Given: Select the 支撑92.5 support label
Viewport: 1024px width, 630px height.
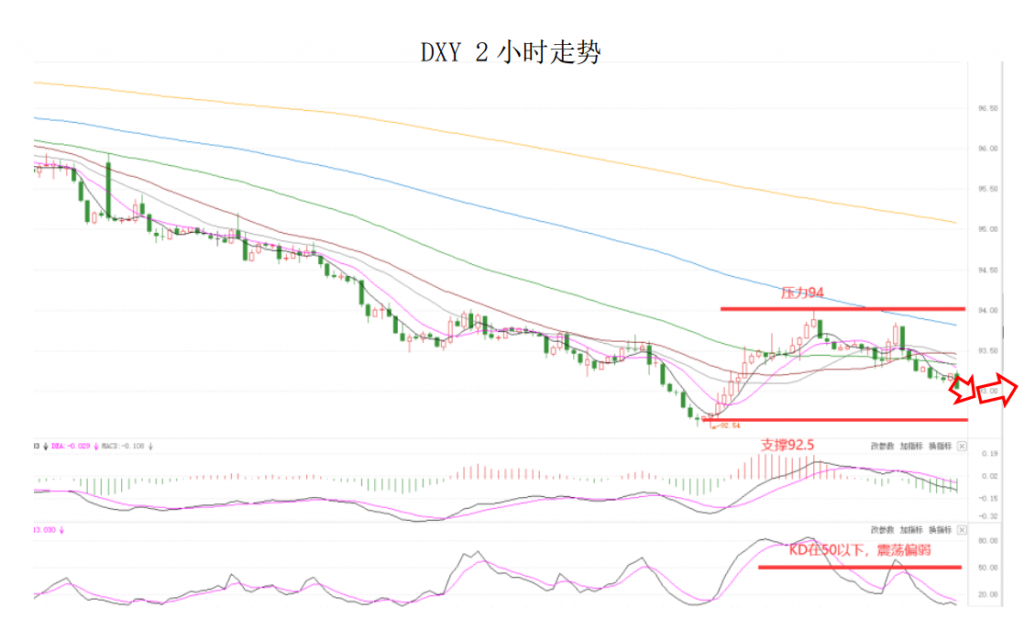Looking at the screenshot, I should [787, 445].
